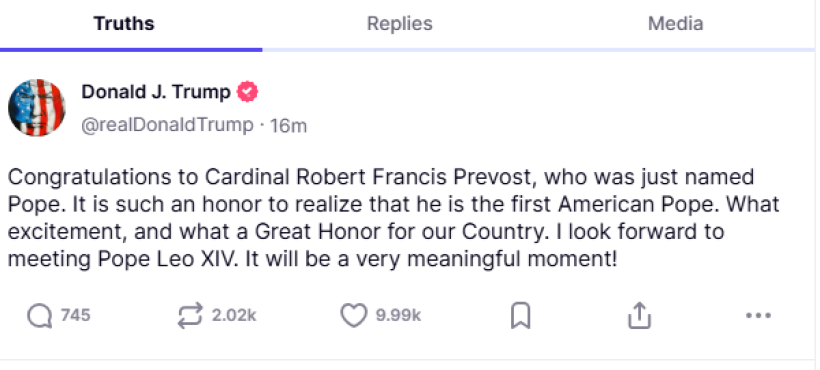This screenshot has height=370, width=820.
Task: Open the reply speech bubble icon
Action: click(39, 316)
